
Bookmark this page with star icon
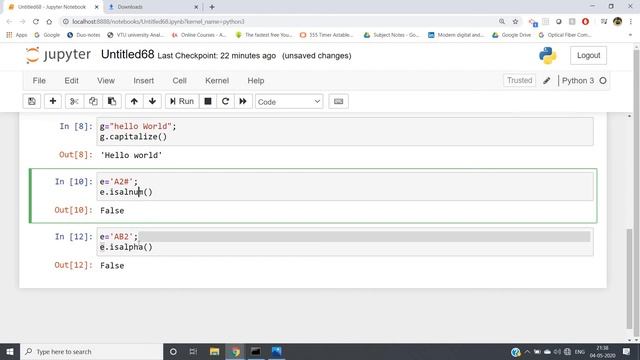515,22
